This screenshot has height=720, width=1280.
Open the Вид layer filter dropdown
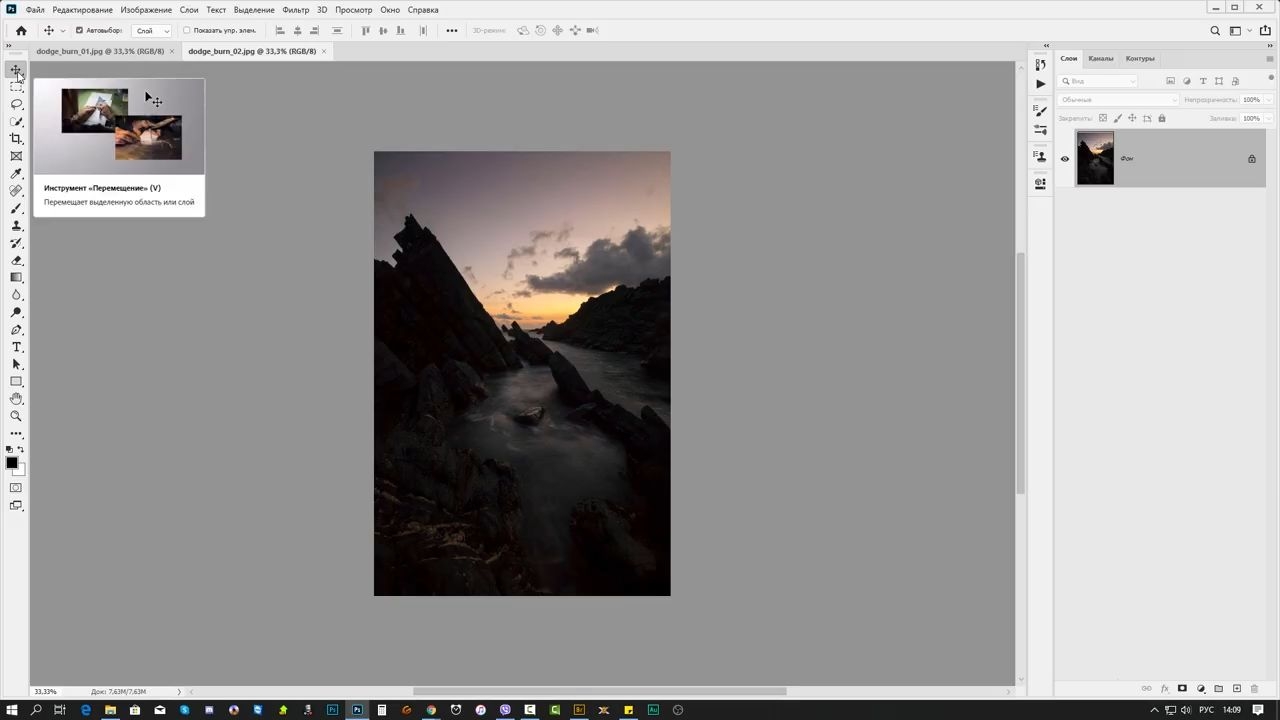(1099, 81)
